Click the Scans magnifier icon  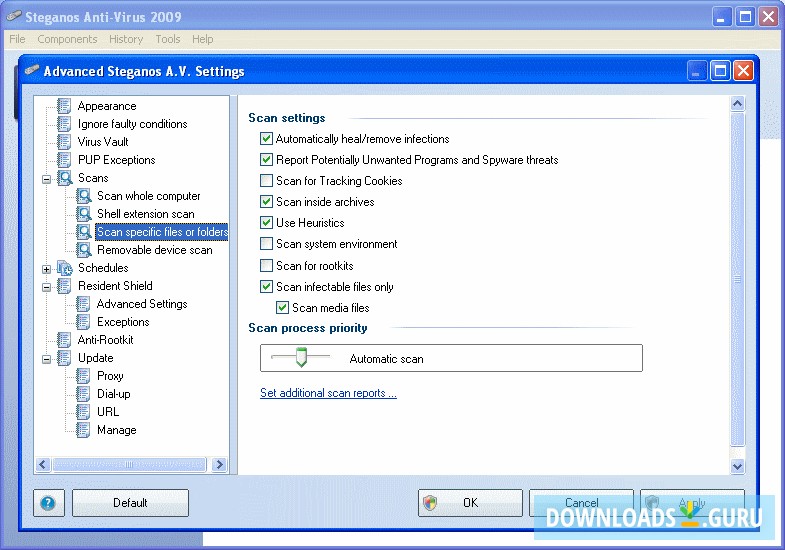pyautogui.click(x=65, y=178)
